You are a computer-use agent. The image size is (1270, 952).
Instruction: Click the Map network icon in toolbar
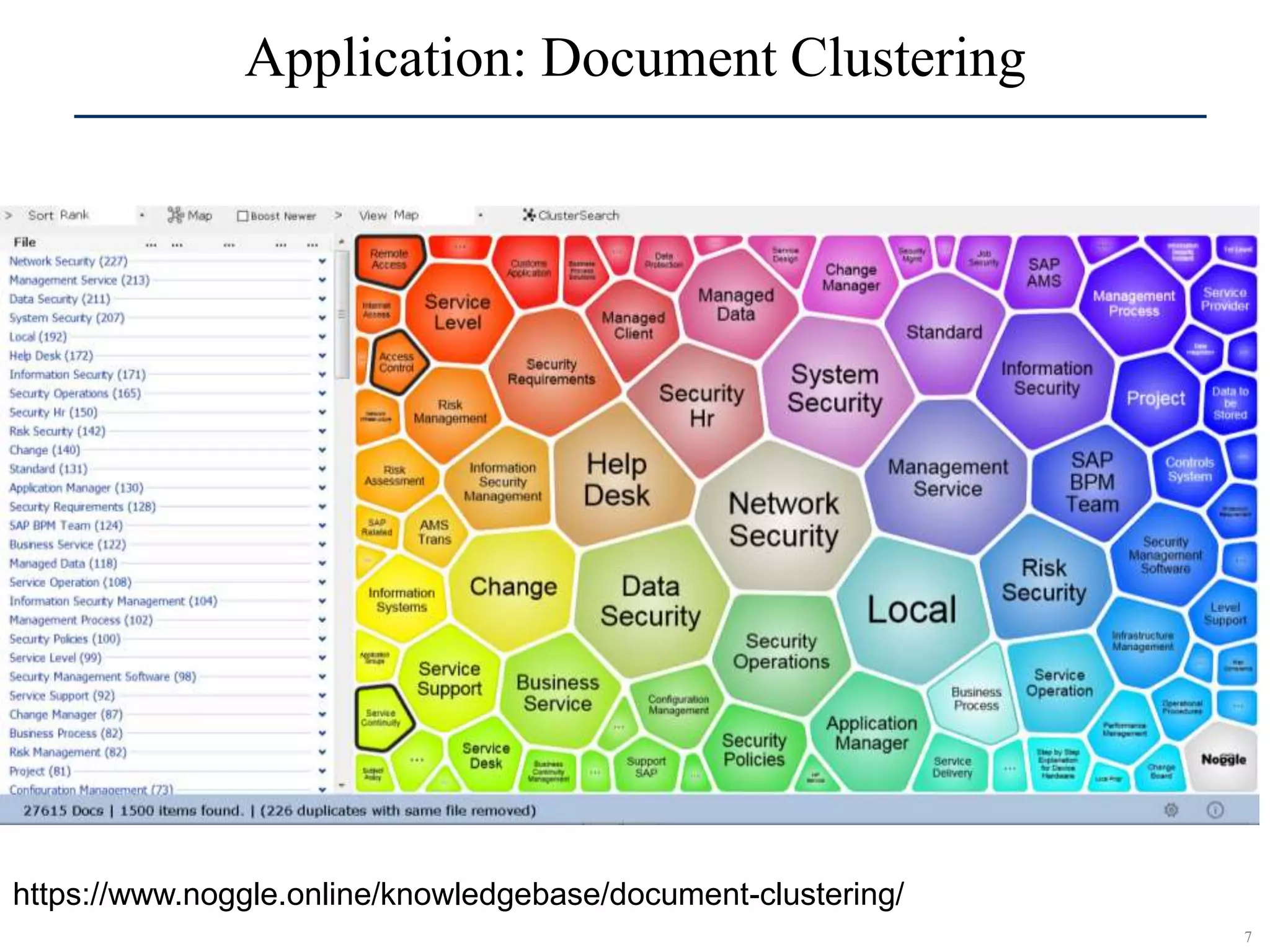click(175, 215)
